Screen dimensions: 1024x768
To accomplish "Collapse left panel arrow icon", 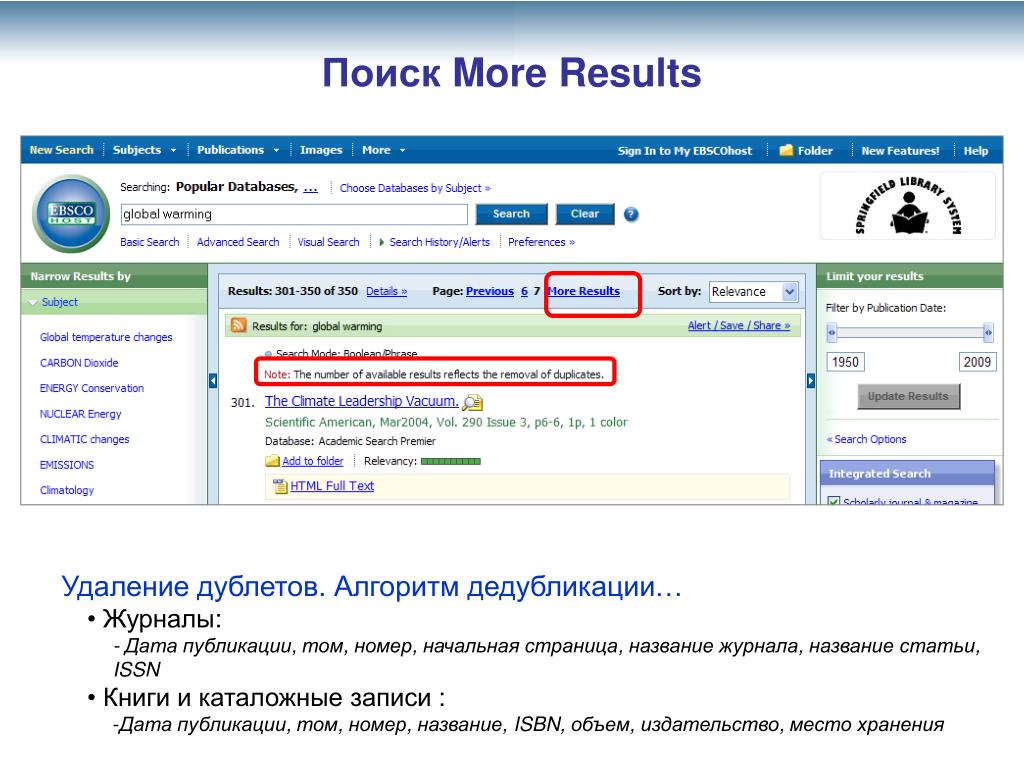I will tap(213, 381).
